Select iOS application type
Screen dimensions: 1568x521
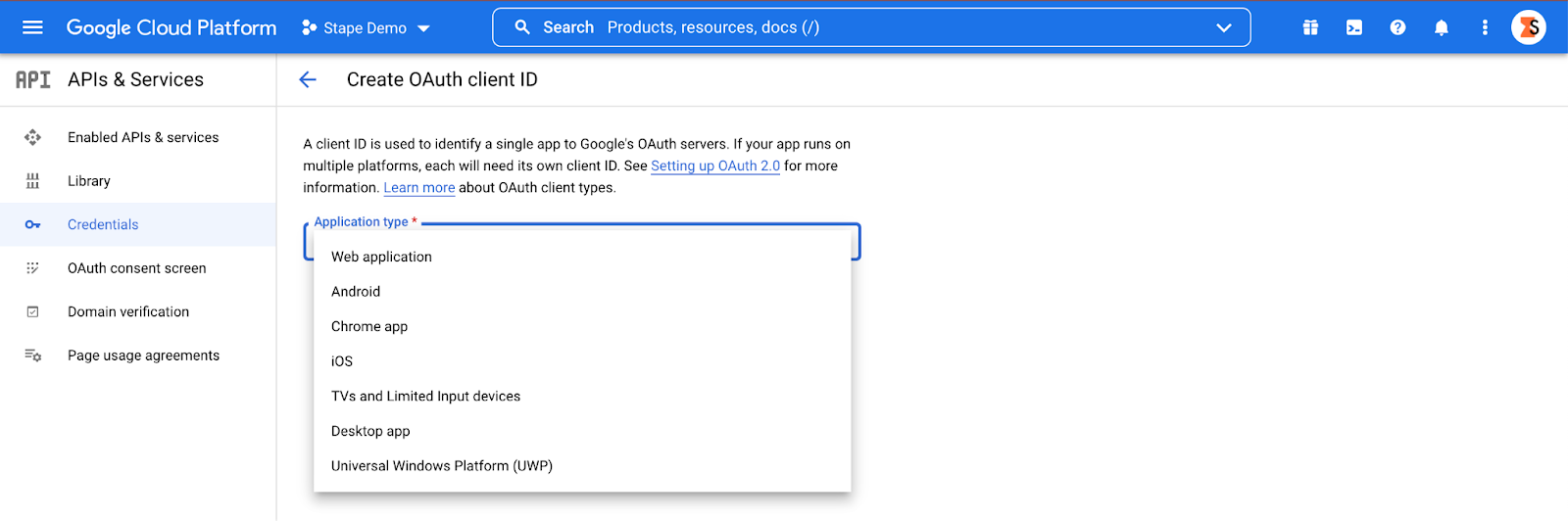pyautogui.click(x=582, y=361)
